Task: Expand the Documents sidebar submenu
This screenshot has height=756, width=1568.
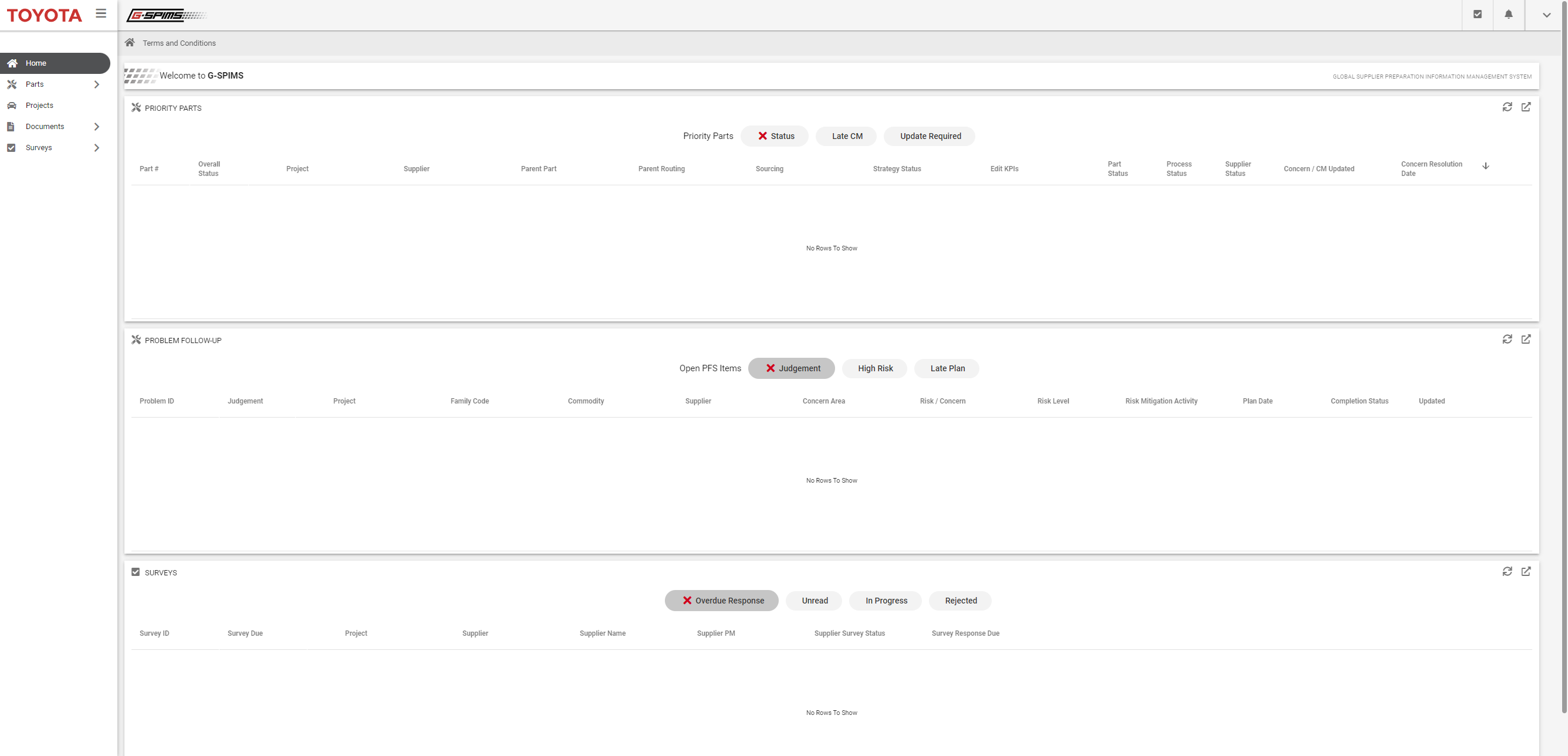Action: 96,127
